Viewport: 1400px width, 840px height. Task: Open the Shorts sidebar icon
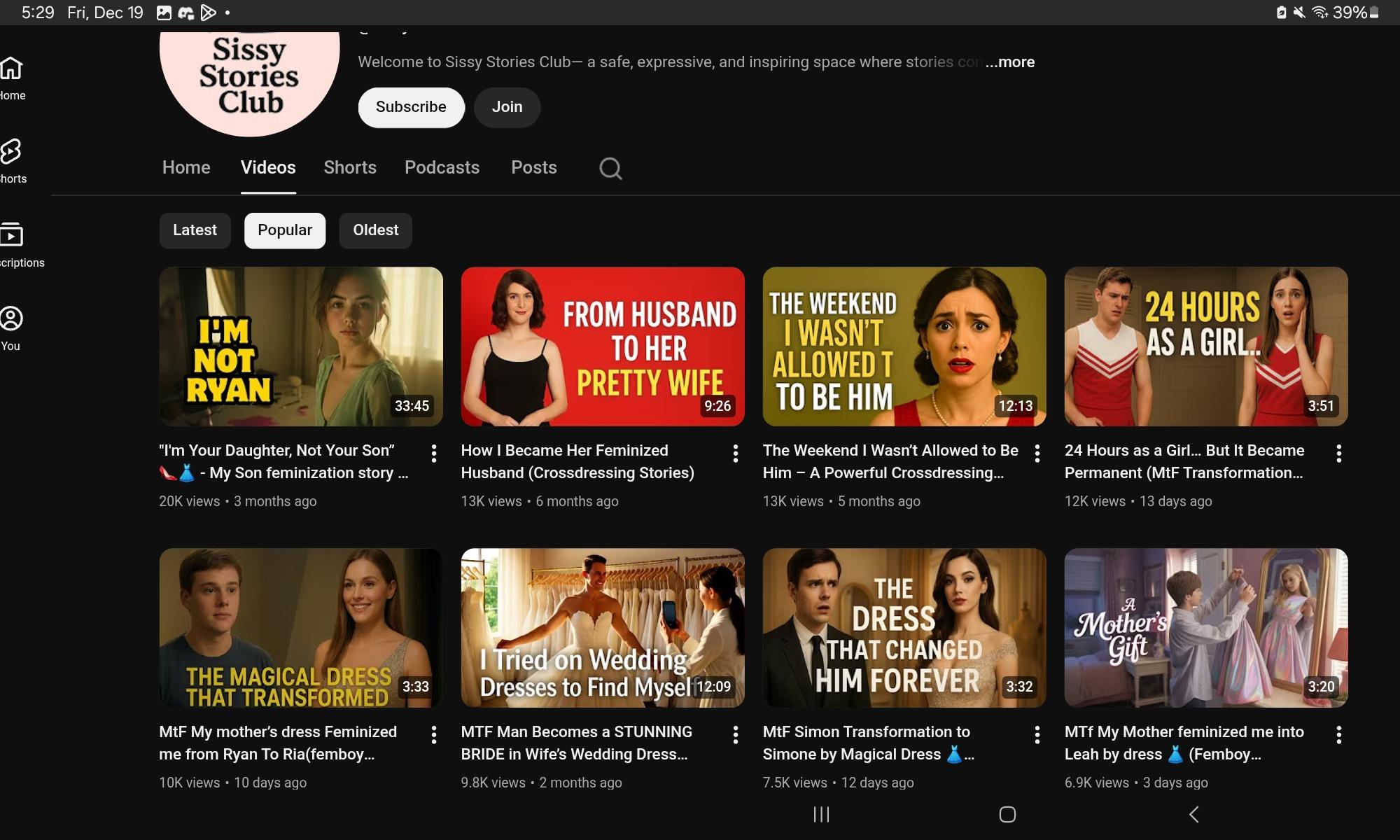click(11, 152)
